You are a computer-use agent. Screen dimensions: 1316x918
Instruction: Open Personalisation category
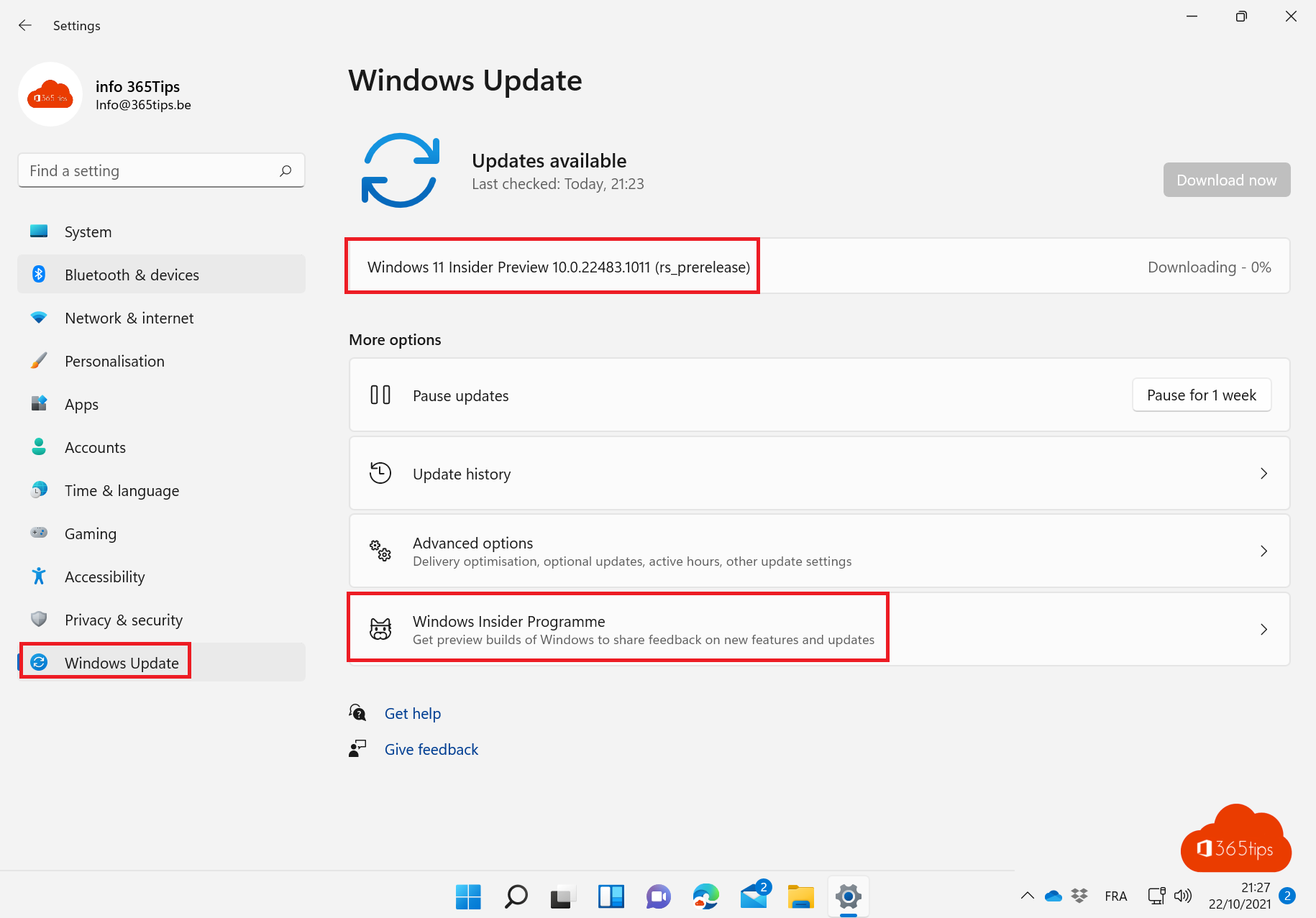[161, 361]
